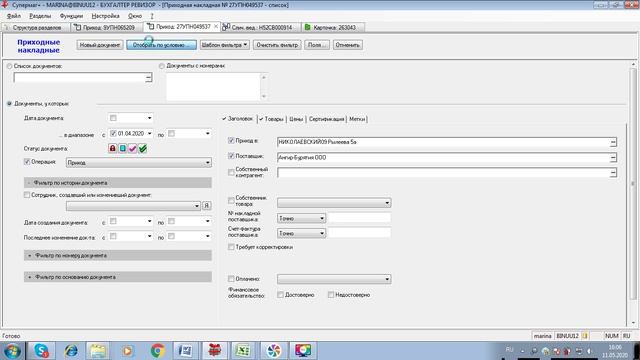This screenshot has width=640, height=360.
Task: Open the Шаблон фильтра dropdown
Action: tap(224, 45)
